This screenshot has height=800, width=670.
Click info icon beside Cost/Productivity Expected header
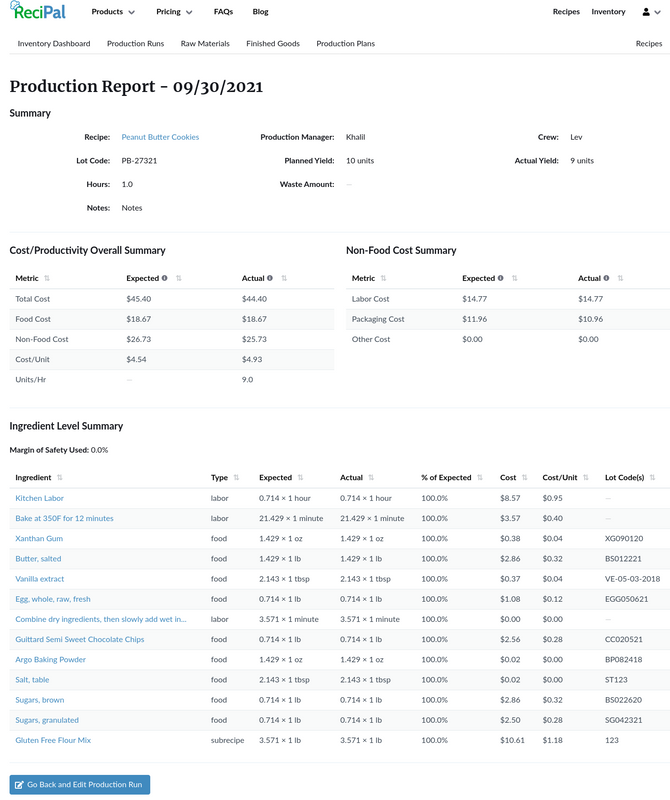click(164, 278)
